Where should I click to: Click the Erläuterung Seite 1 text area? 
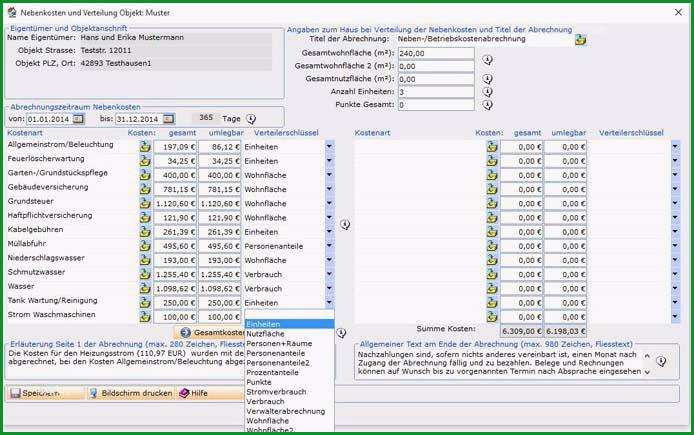coord(127,364)
